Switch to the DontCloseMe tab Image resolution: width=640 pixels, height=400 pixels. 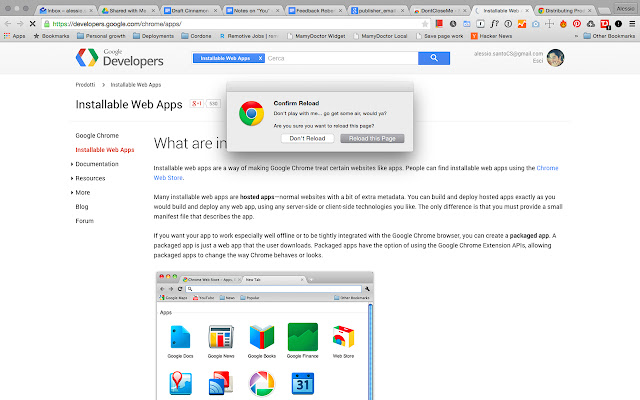pos(439,10)
